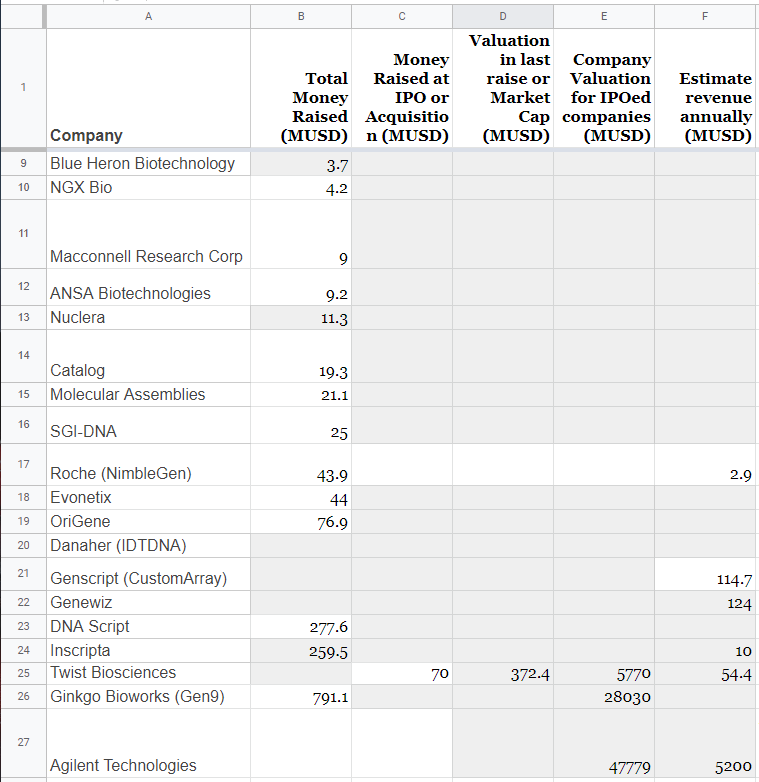Click the 'Company' header cell

tap(149, 88)
